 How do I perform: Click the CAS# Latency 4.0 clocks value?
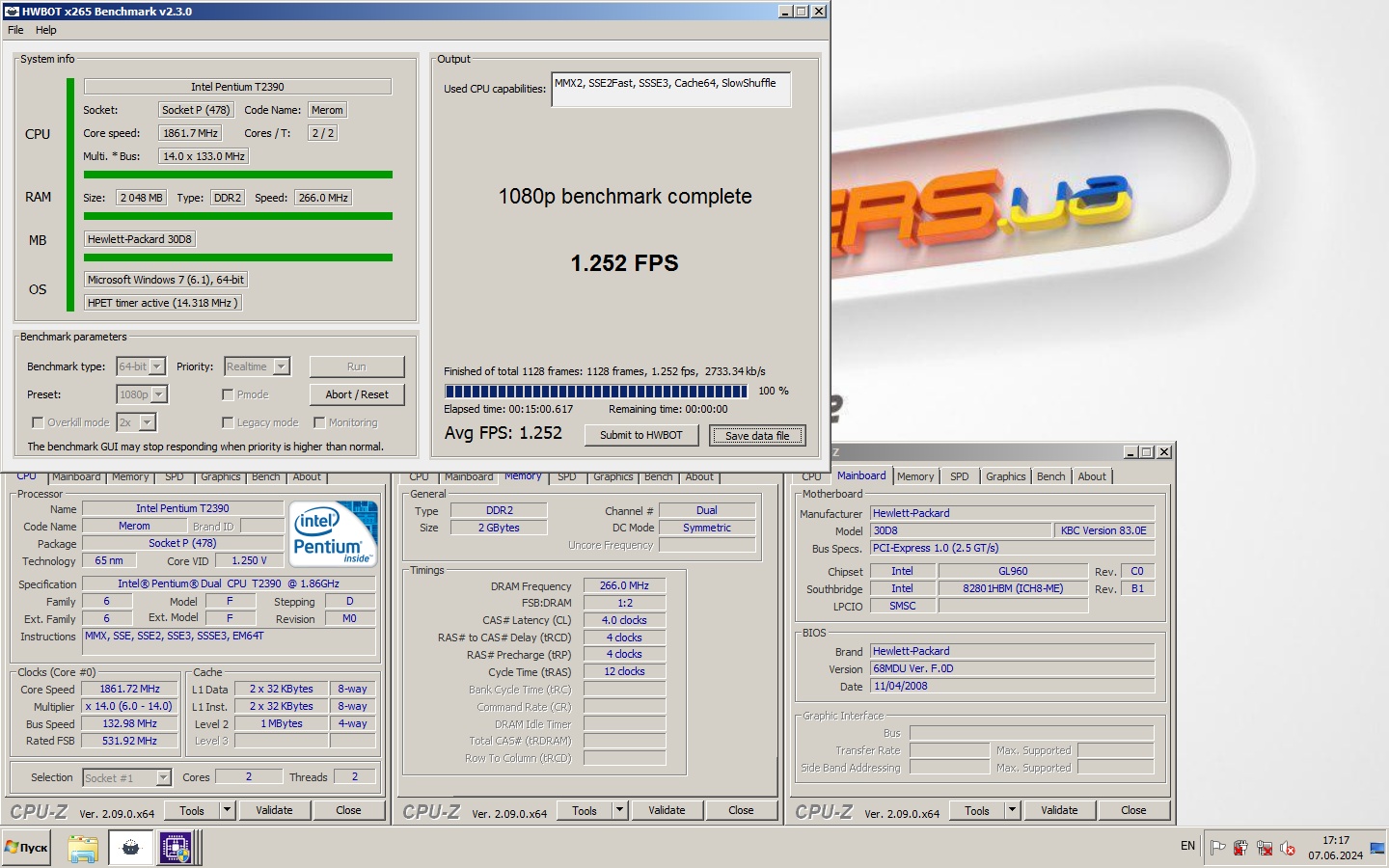pyautogui.click(x=624, y=620)
